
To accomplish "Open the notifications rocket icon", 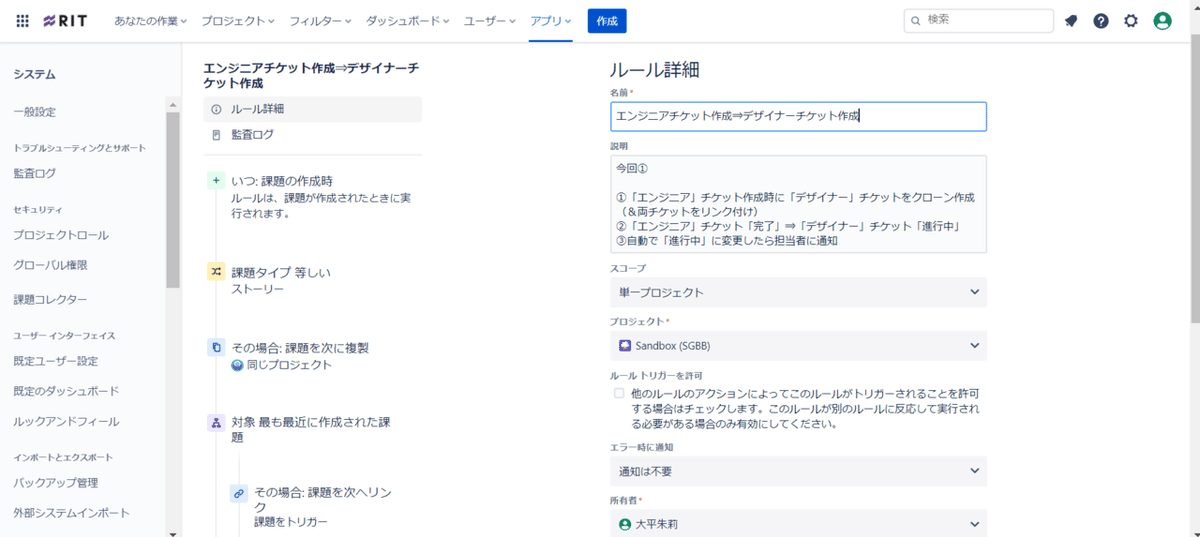I will pos(1071,21).
